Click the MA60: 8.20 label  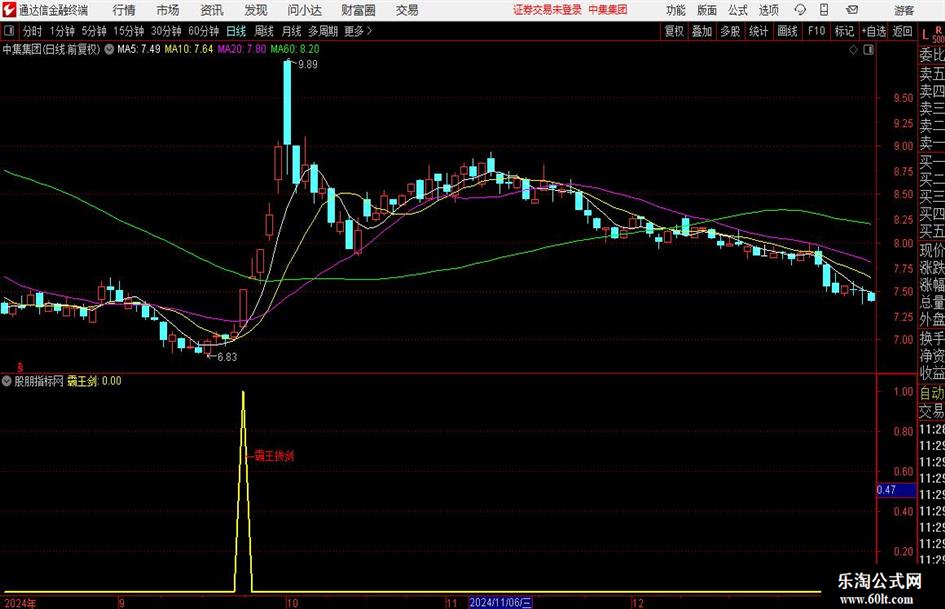(x=295, y=49)
